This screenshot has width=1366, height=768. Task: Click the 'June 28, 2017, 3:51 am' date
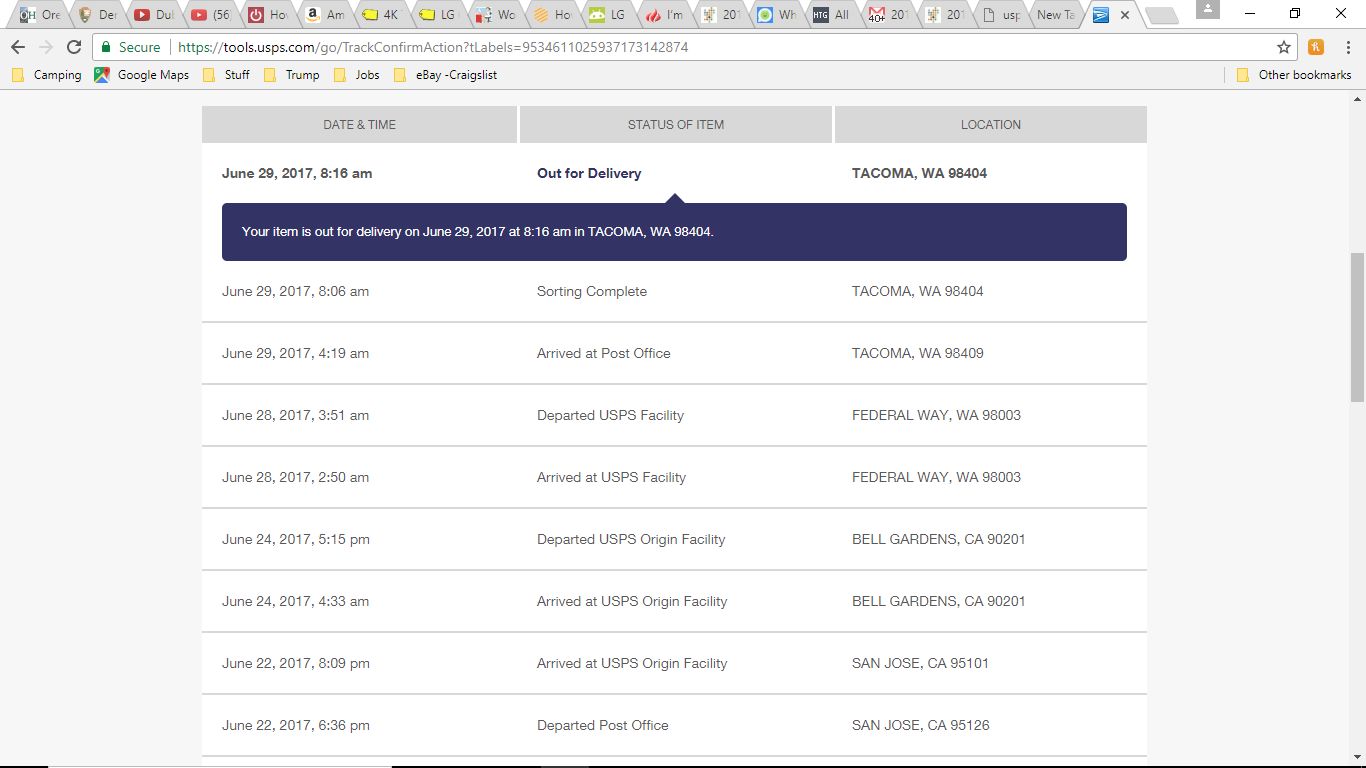pyautogui.click(x=295, y=415)
